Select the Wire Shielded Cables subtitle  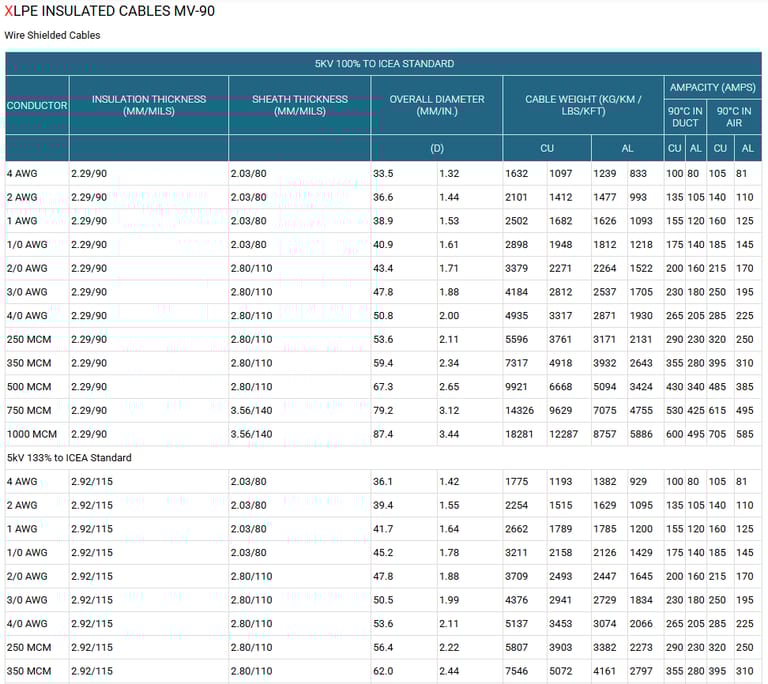click(52, 35)
